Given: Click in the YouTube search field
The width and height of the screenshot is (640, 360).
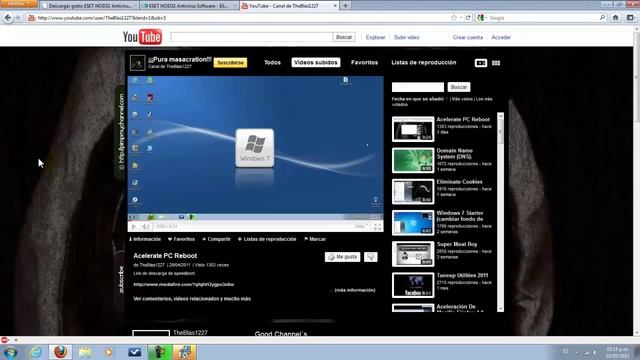Looking at the screenshot, I should pos(251,37).
